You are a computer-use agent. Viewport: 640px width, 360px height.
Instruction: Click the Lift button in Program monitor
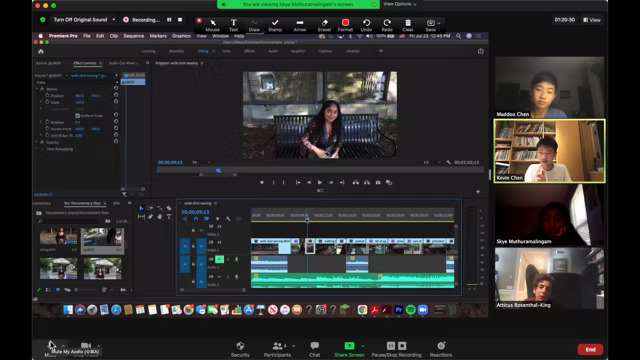click(x=356, y=182)
